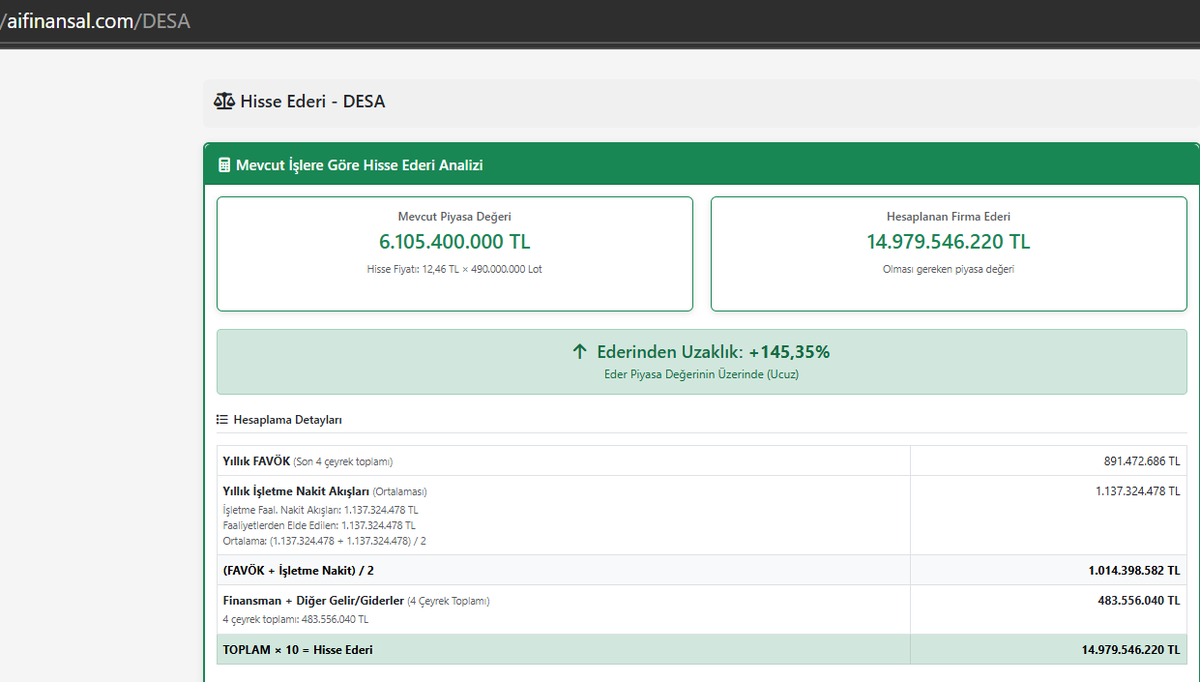Click '4 çeyrek toplamı: 483.556.040 TL' line

pos(295,619)
